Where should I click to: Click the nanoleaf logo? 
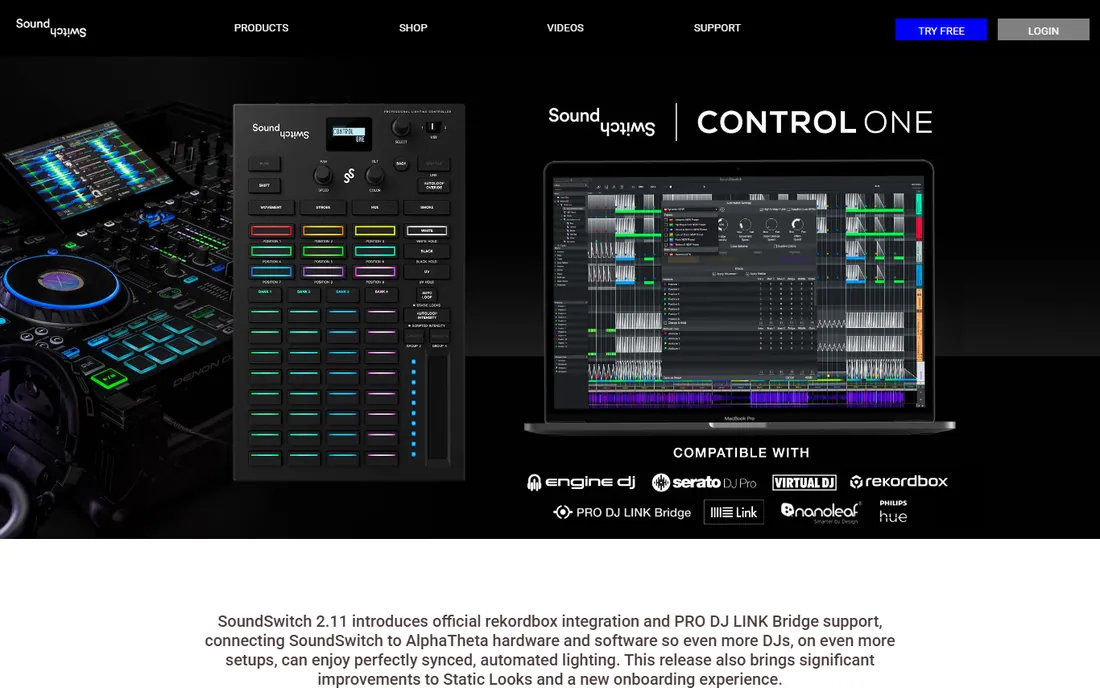click(x=820, y=512)
